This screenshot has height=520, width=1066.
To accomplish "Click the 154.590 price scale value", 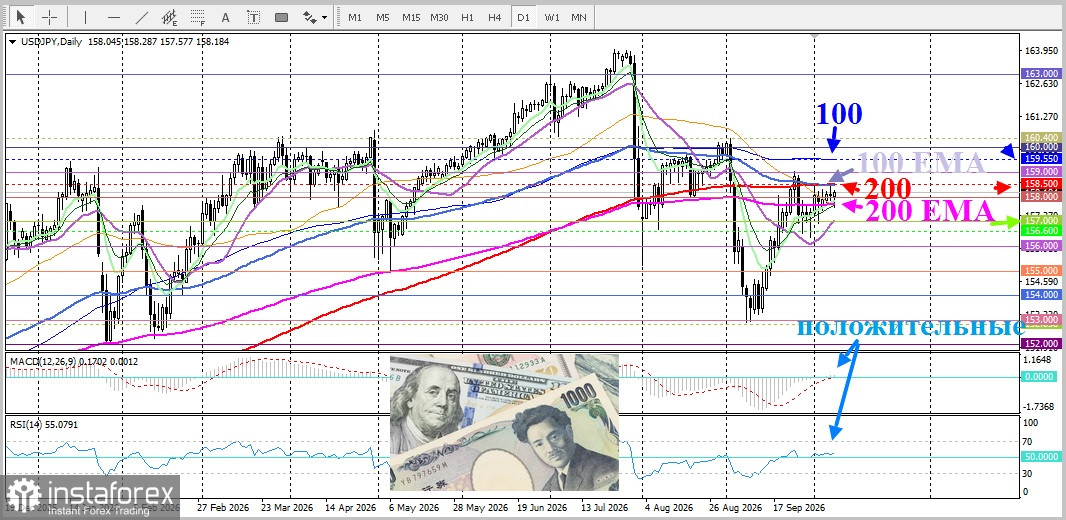I will 1041,282.
